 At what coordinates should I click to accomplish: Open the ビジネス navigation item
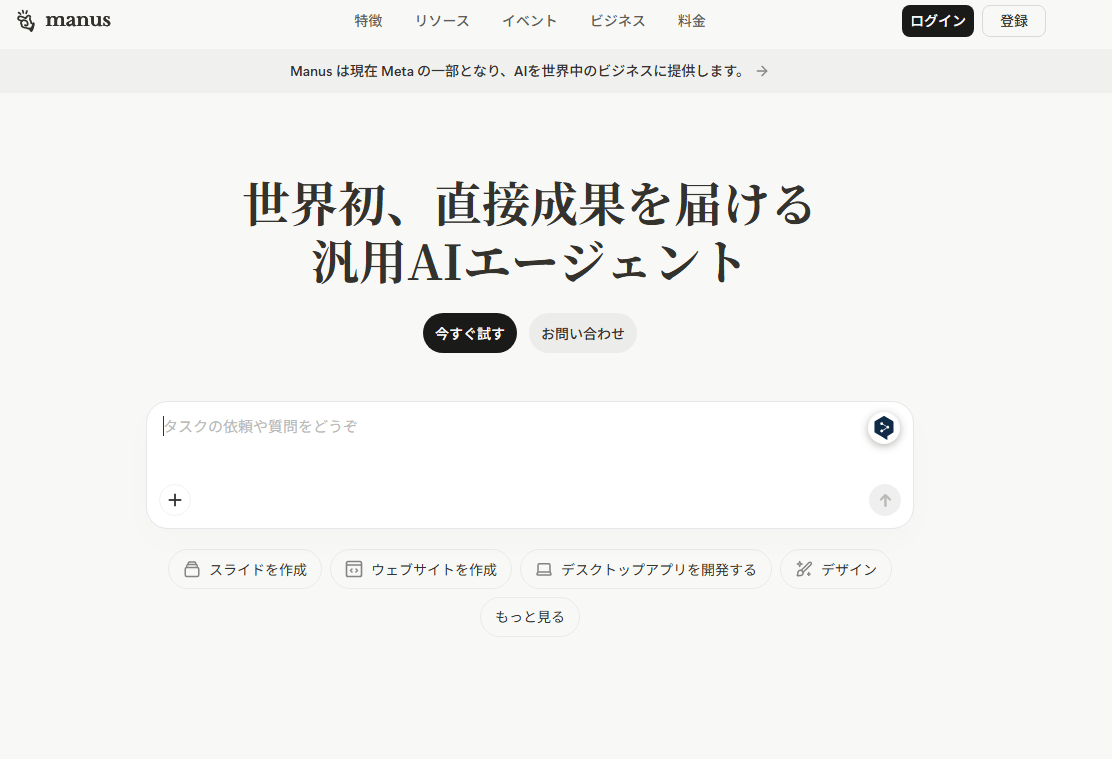point(617,21)
